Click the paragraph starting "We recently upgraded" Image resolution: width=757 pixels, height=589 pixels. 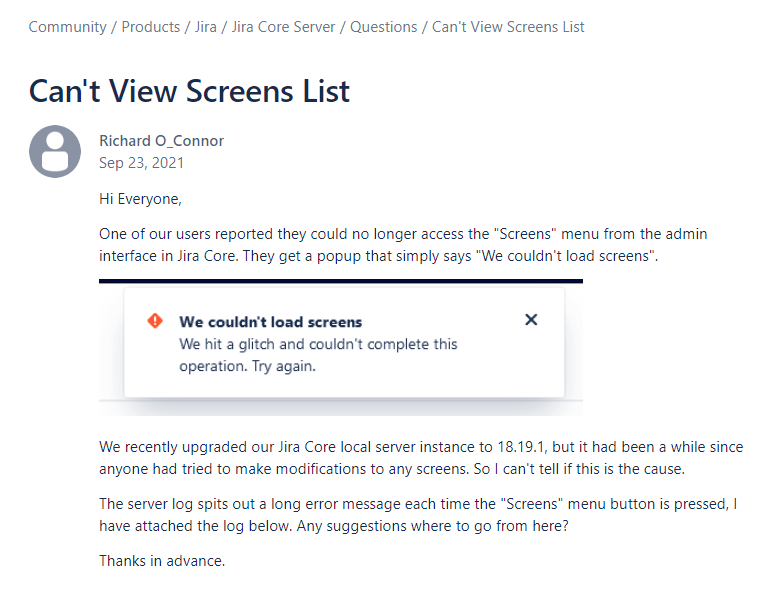(x=420, y=457)
